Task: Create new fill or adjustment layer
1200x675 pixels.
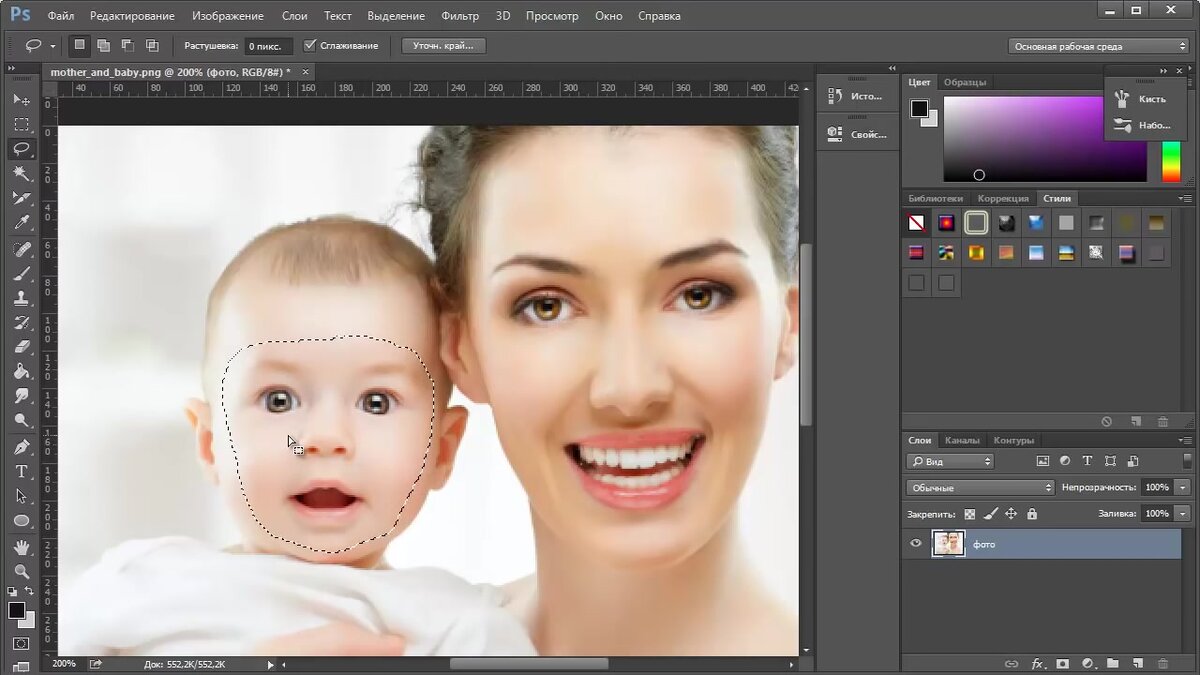Action: coord(1087,663)
